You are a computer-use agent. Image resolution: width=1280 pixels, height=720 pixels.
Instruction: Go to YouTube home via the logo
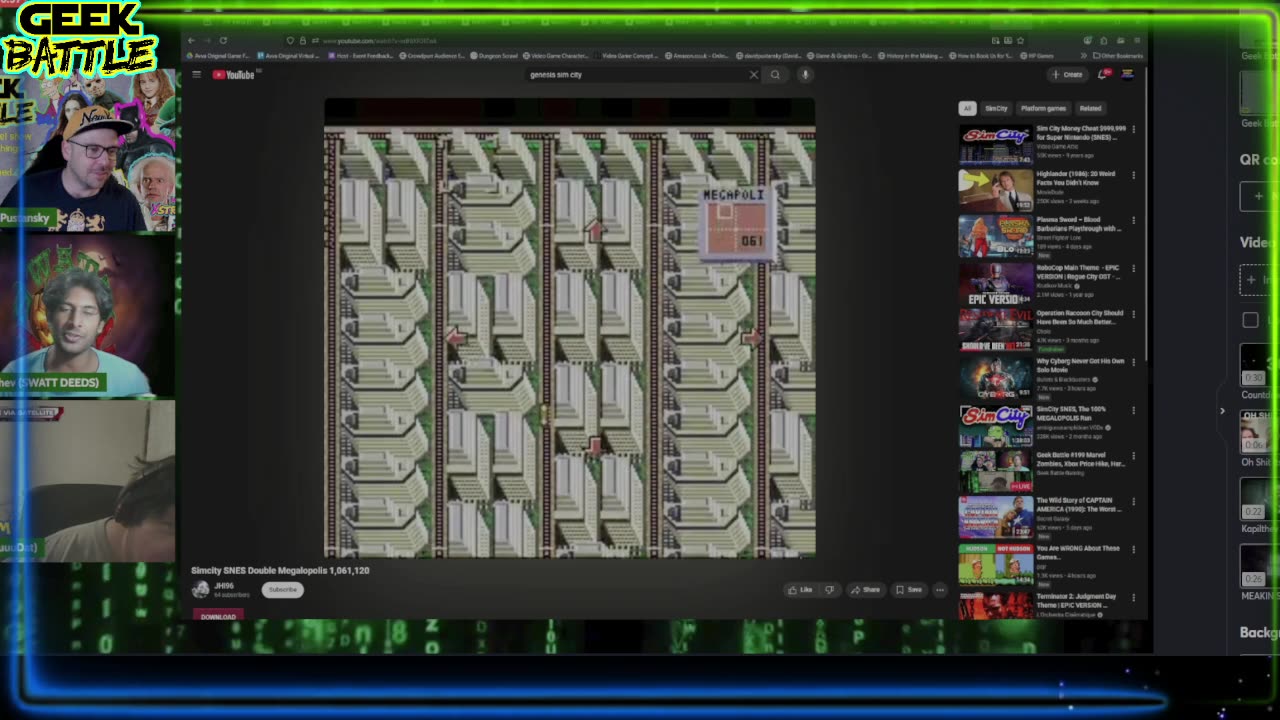[234, 75]
